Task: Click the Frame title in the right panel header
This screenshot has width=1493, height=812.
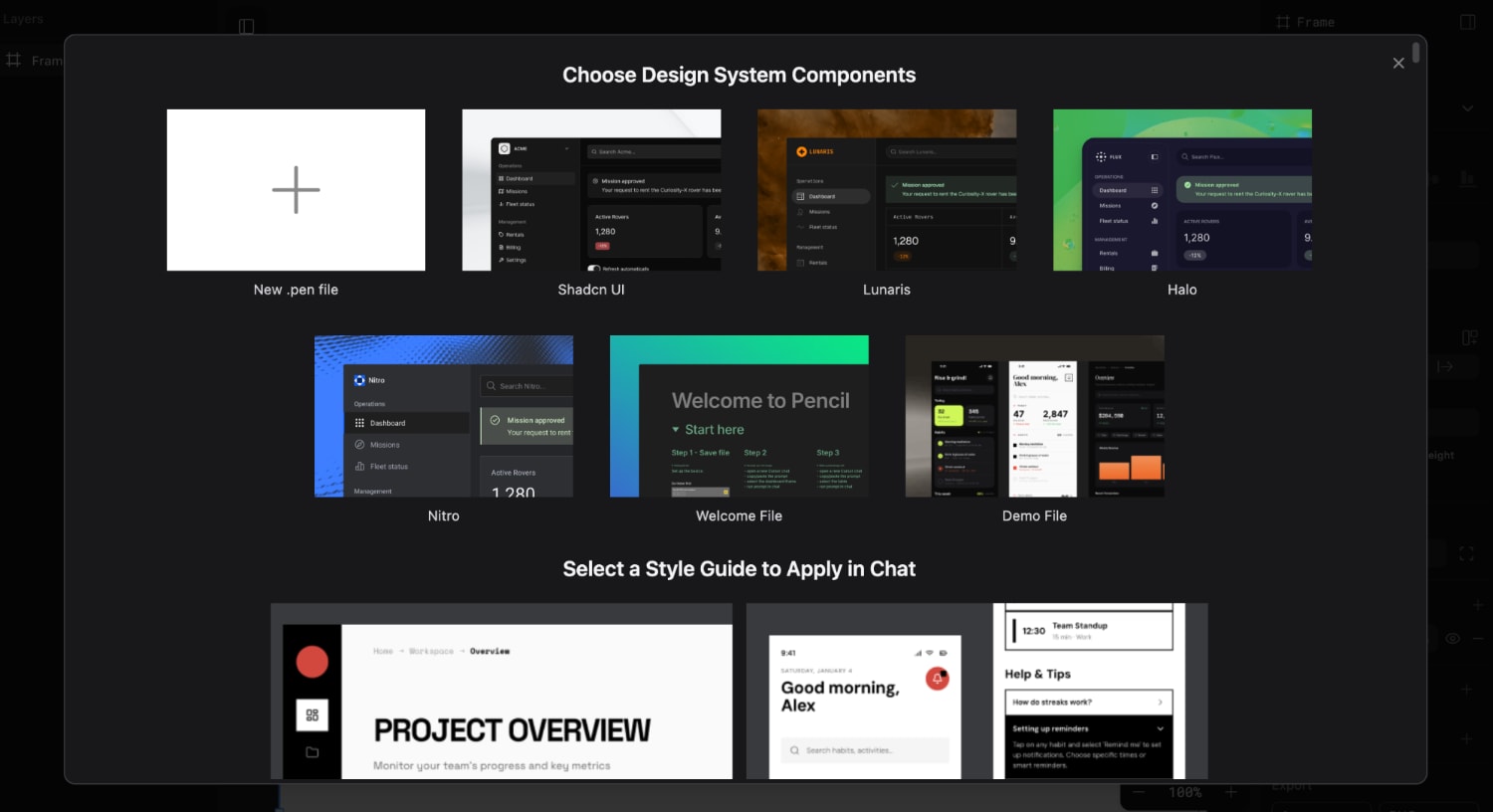Action: (x=1316, y=22)
